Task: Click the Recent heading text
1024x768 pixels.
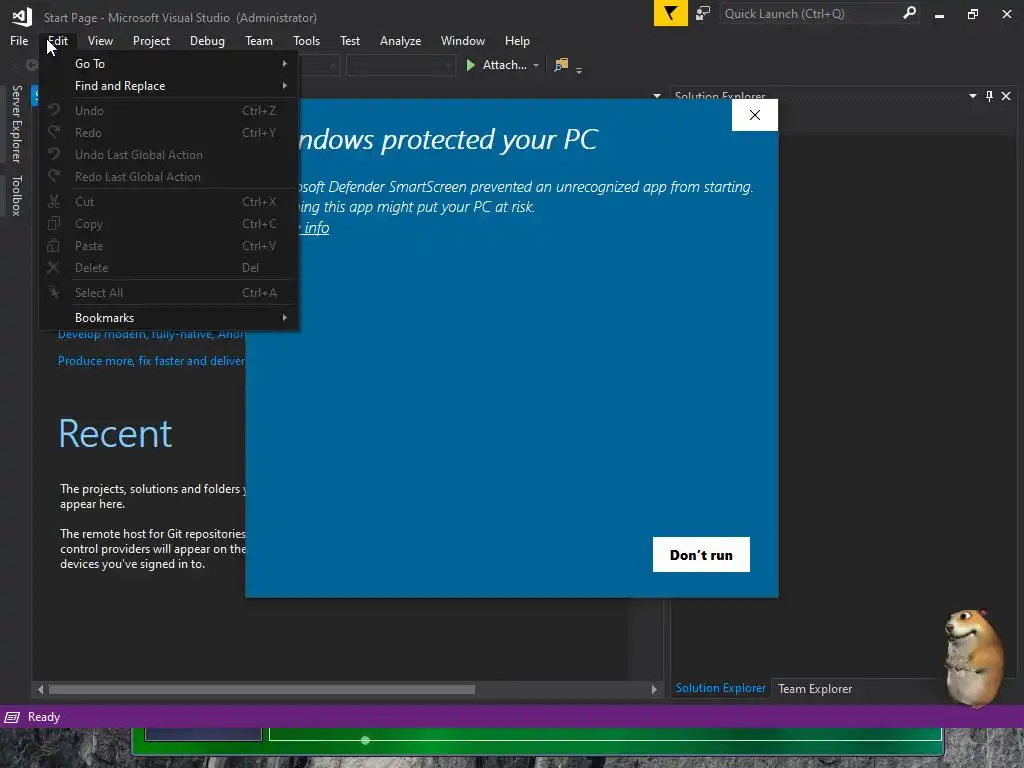Action: pyautogui.click(x=116, y=434)
